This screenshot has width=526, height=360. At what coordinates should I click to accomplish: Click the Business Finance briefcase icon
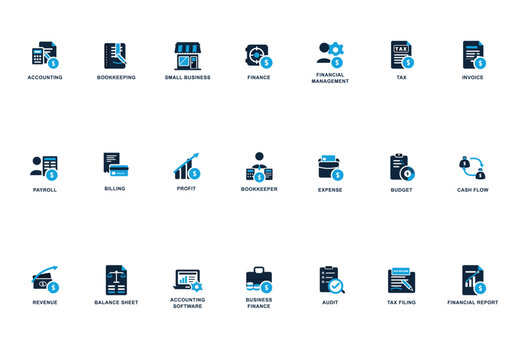(259, 280)
